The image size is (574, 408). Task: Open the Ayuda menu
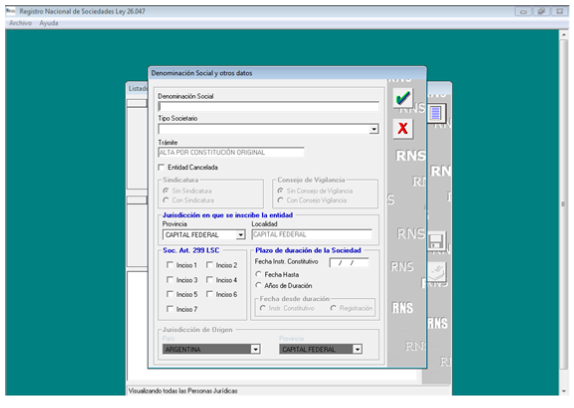click(49, 23)
